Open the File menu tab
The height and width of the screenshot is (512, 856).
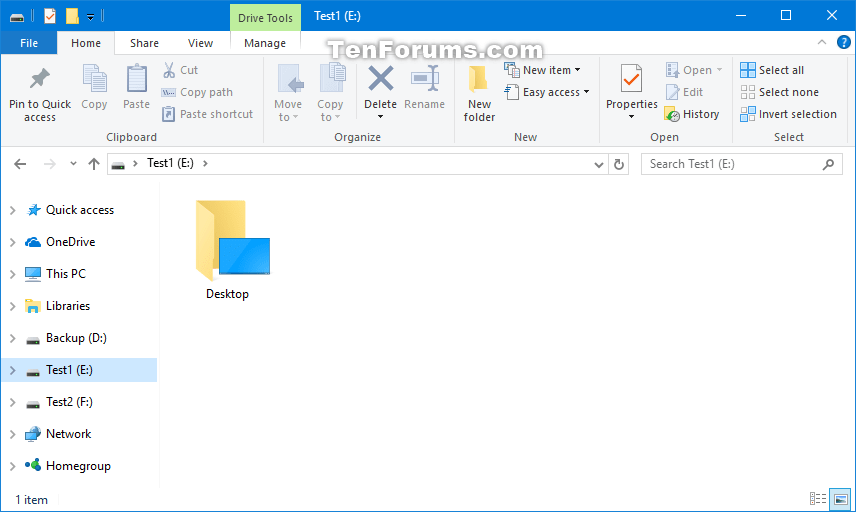tap(29, 43)
